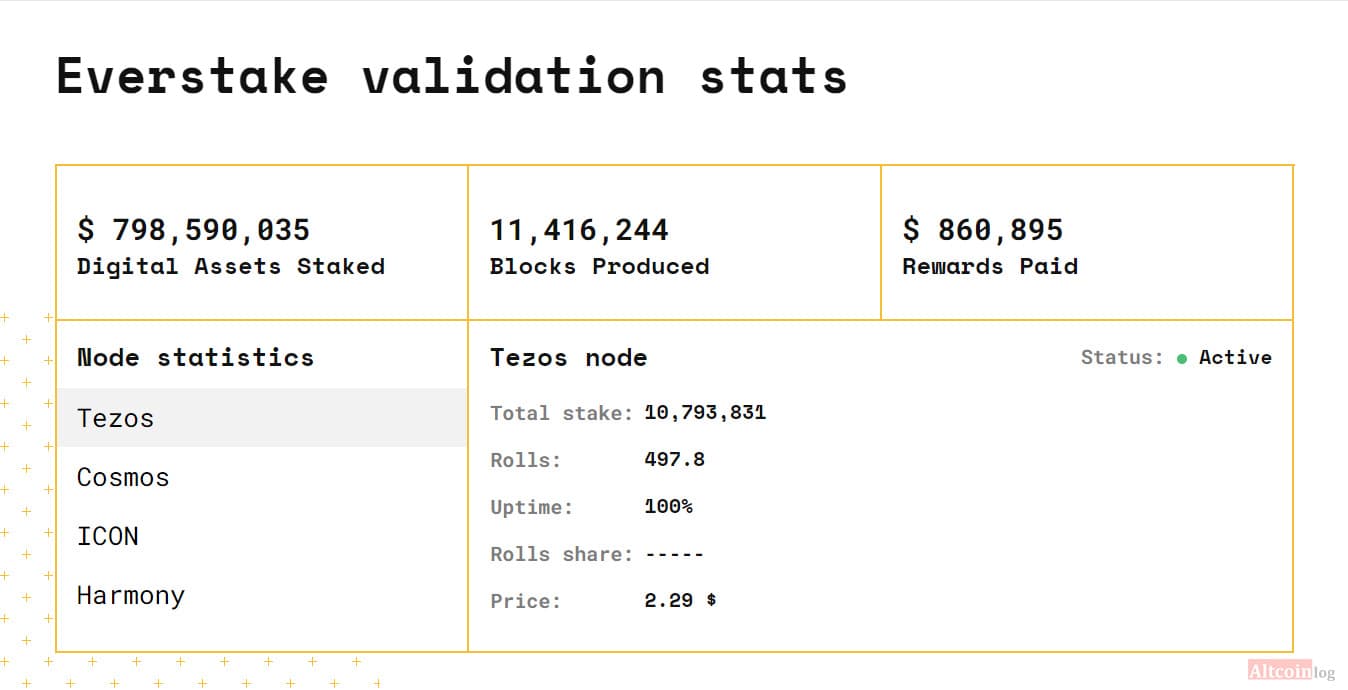Screen dimensions: 1348x690
Task: Click the 'Total stake:' label
Action: coord(561,413)
